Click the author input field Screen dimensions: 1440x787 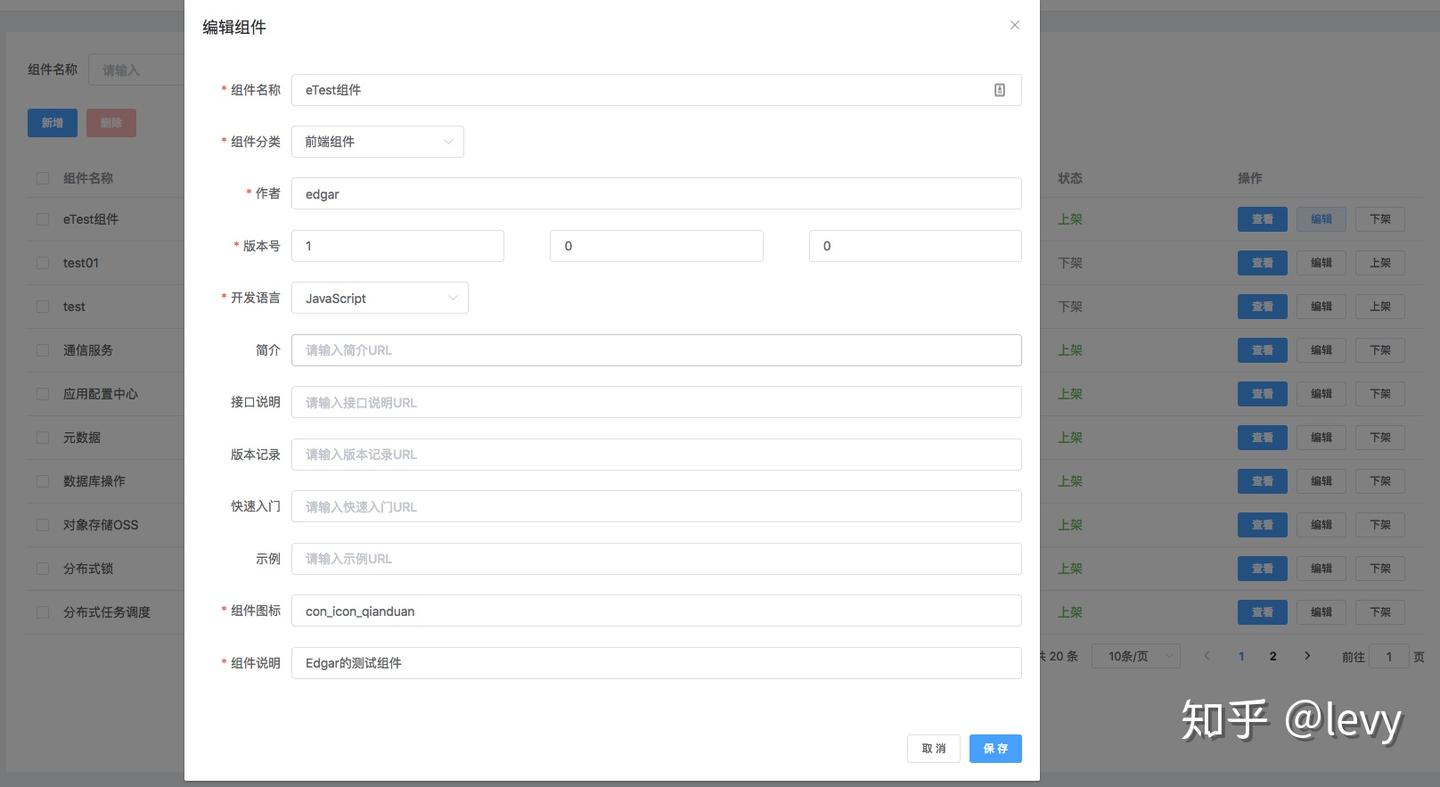[x=656, y=194]
